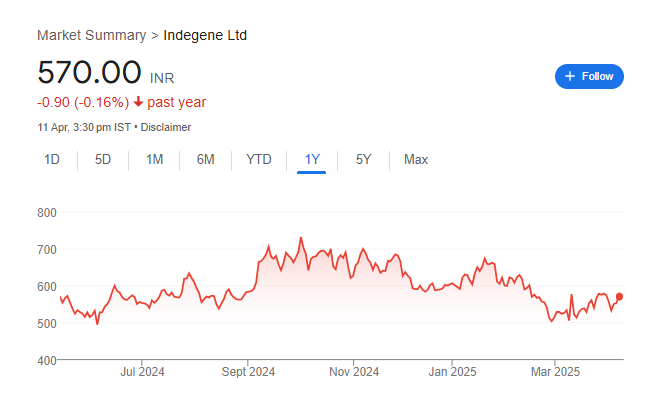
Task: Switch to the 5Y range tab
Action: (363, 160)
